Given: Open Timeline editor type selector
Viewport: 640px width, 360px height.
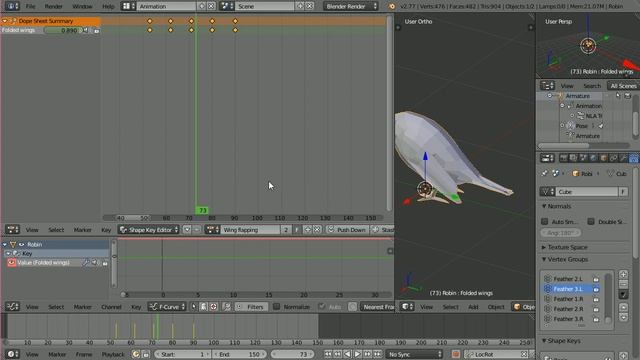Looking at the screenshot, I should point(12,354).
